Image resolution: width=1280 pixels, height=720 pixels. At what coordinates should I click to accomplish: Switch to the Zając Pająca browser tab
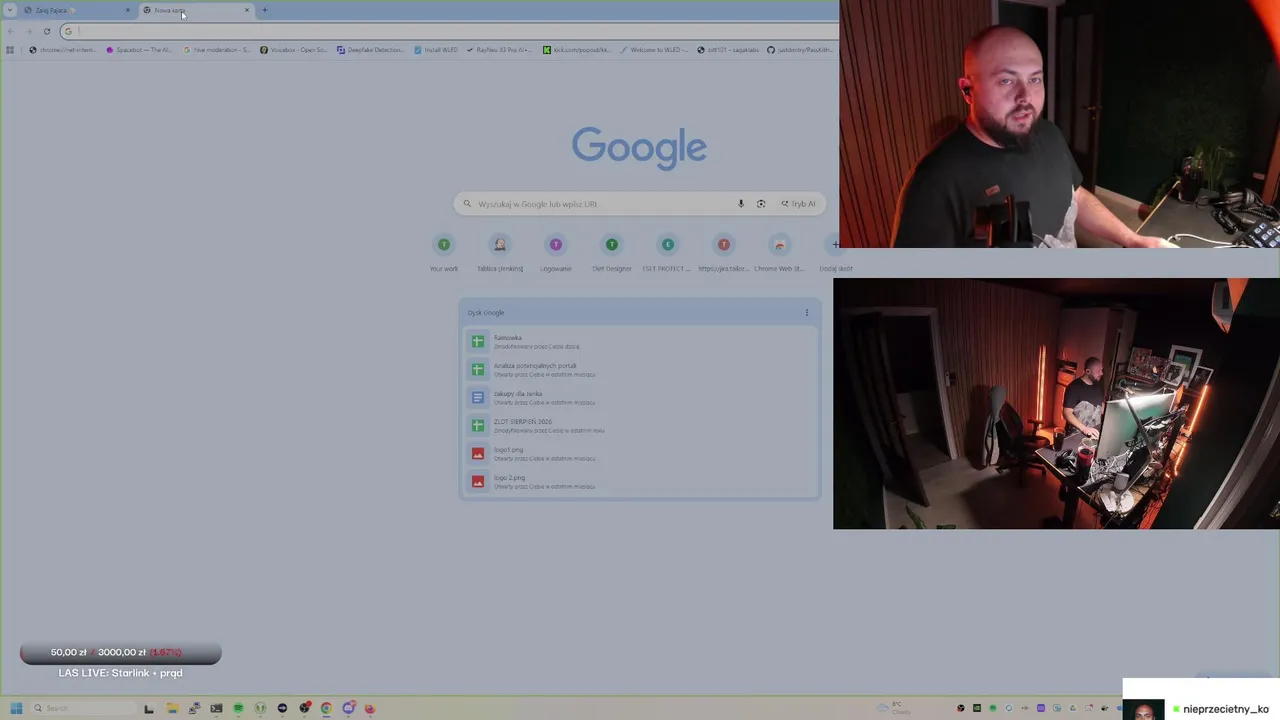tap(78, 10)
